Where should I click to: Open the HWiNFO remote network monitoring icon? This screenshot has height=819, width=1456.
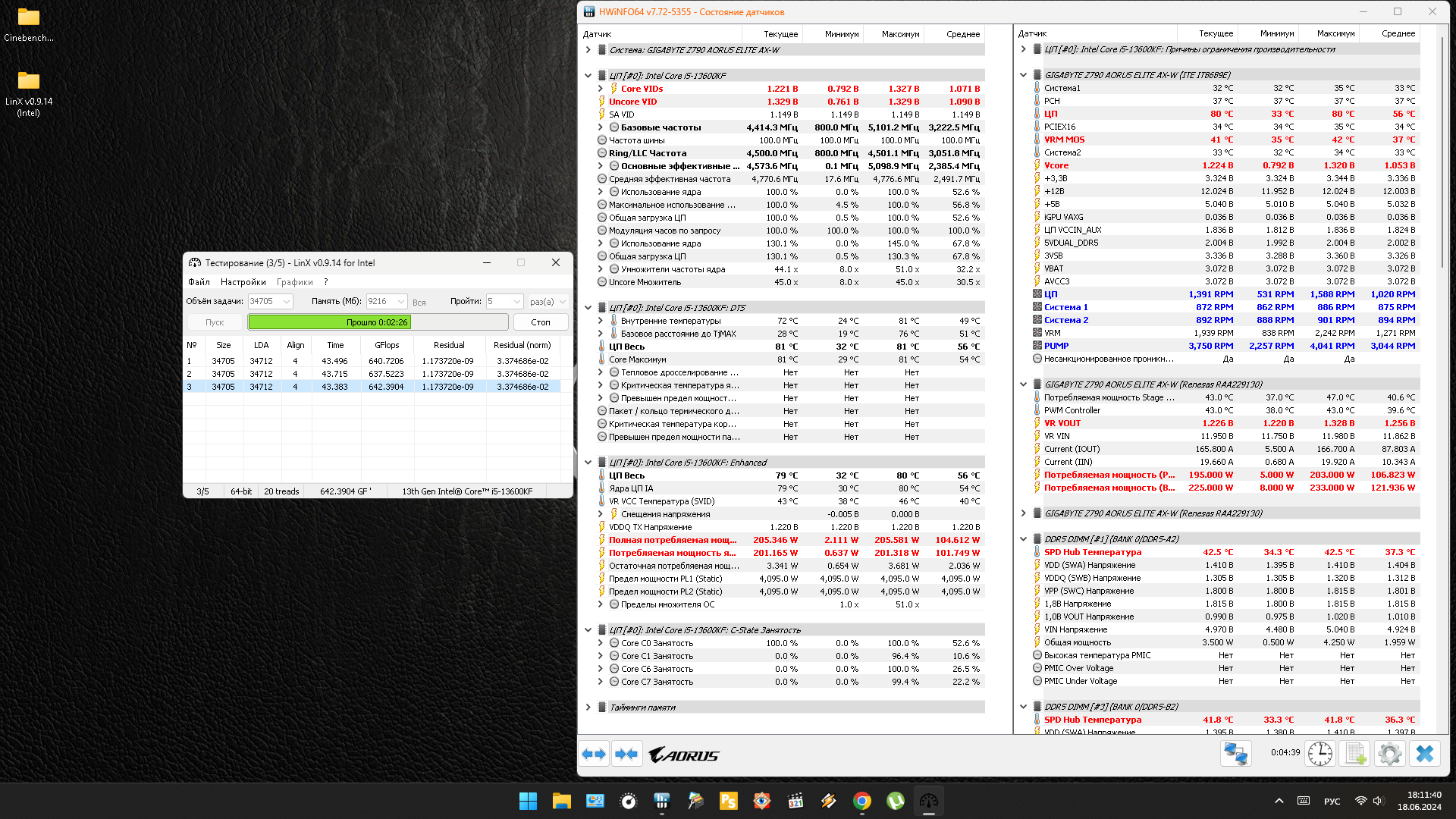1235,754
